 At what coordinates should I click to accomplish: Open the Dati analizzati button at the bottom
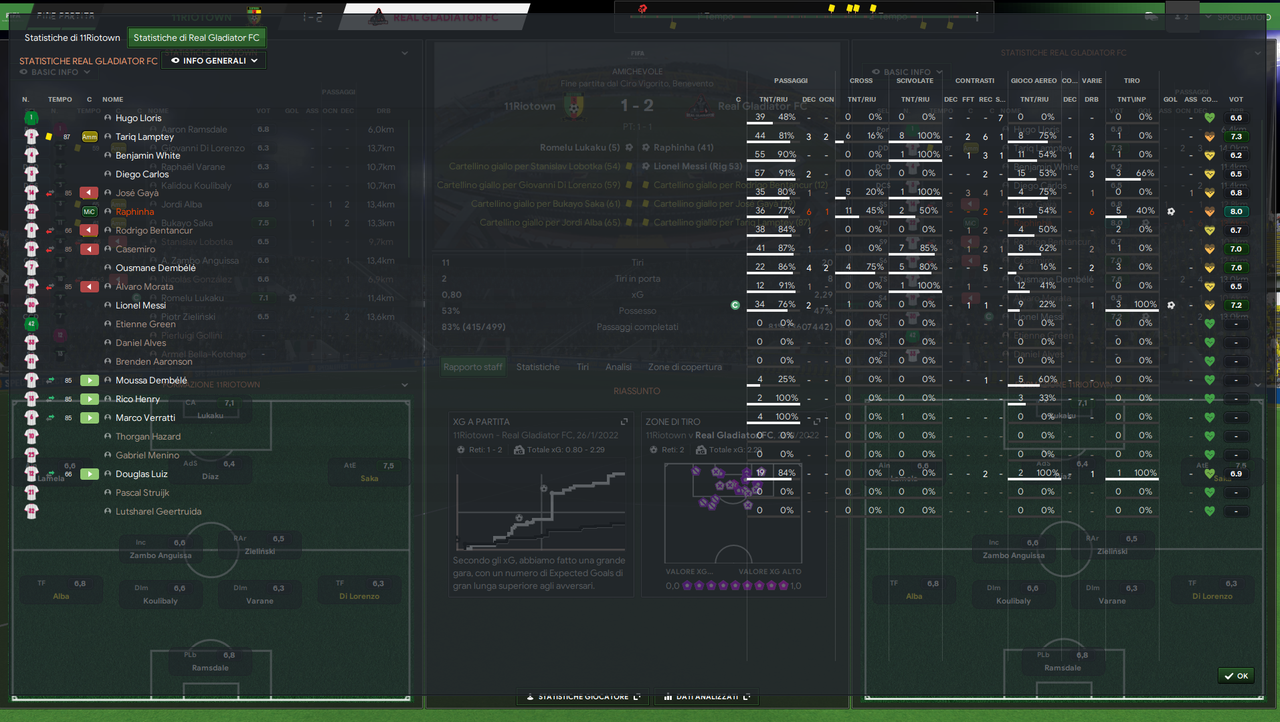click(x=709, y=697)
